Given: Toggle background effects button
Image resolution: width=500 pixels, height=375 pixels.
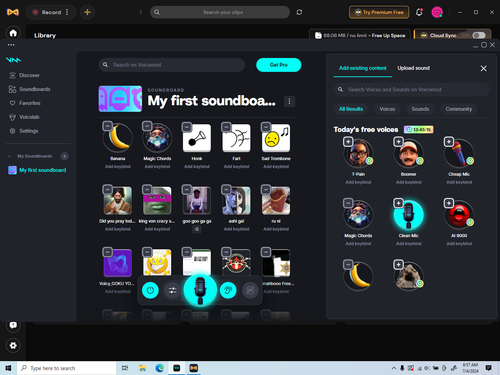Looking at the screenshot, I should 250,290.
